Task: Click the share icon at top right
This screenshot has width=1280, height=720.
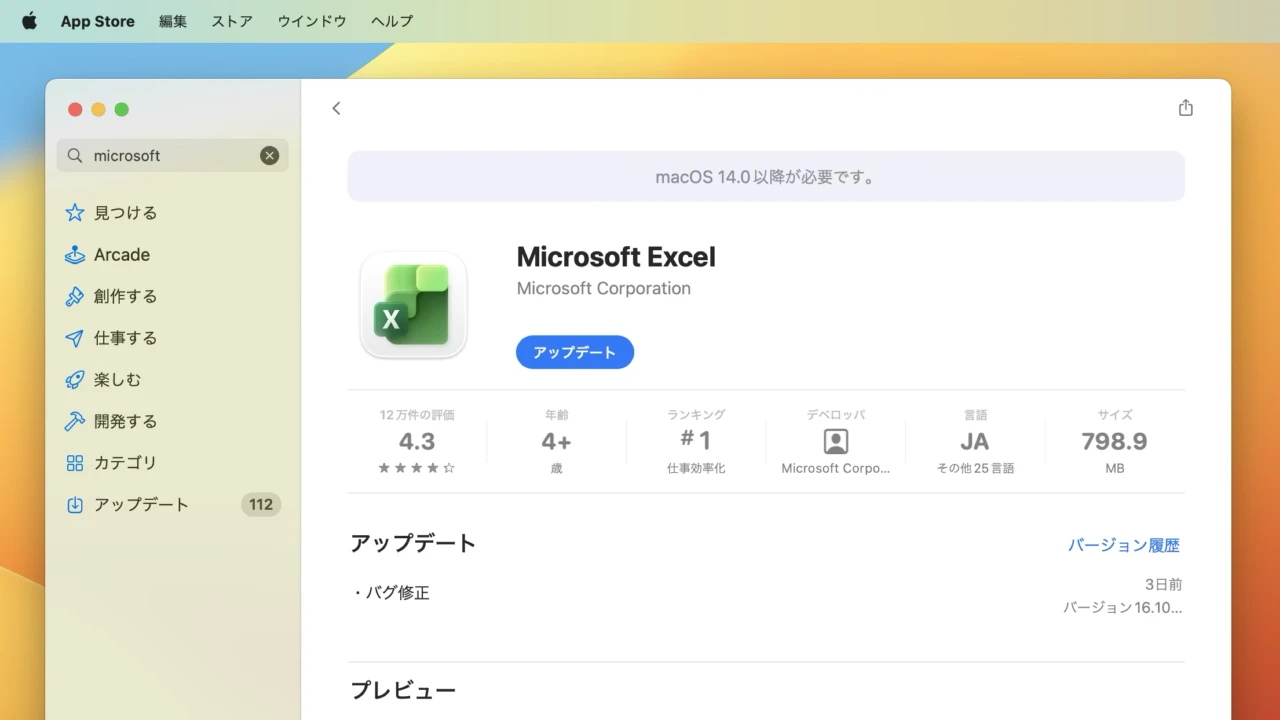Action: 1185,108
